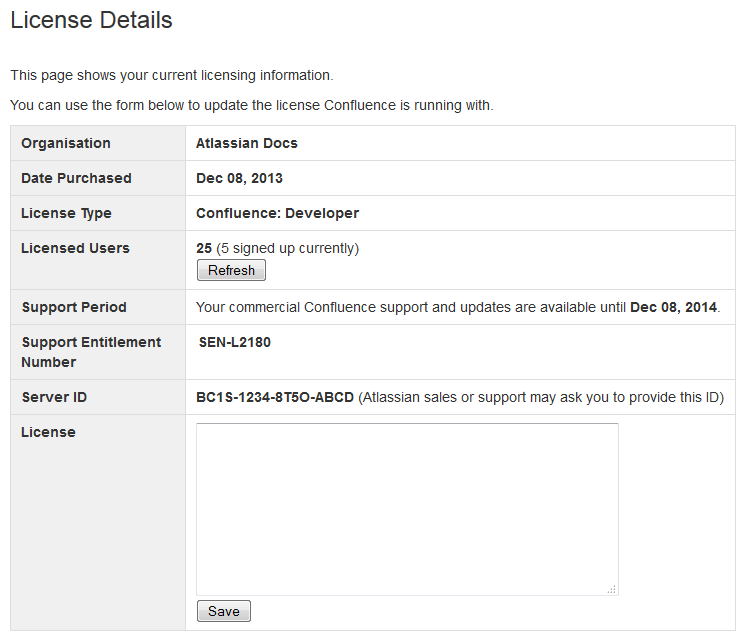
Task: Click the '(5 signed up currently)' text
Action: (x=287, y=248)
